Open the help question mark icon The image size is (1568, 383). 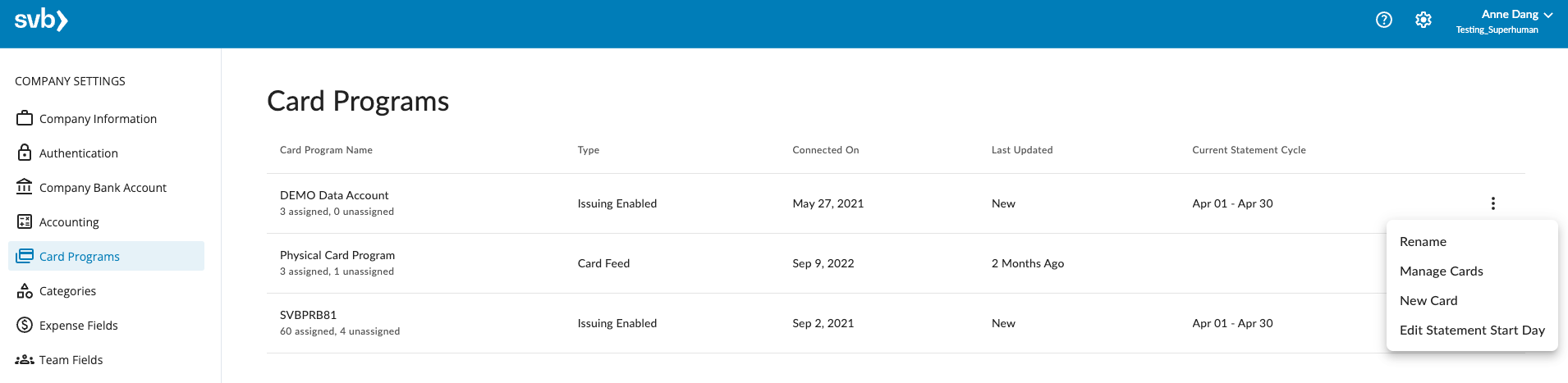pyautogui.click(x=1384, y=20)
